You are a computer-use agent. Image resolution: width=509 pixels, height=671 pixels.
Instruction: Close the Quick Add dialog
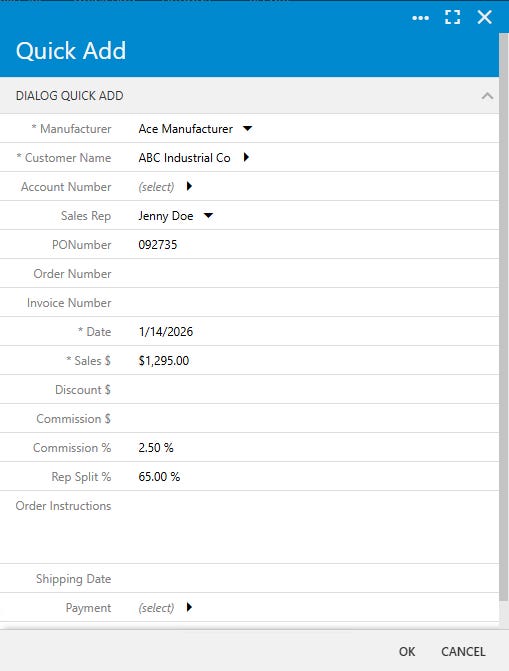point(485,18)
